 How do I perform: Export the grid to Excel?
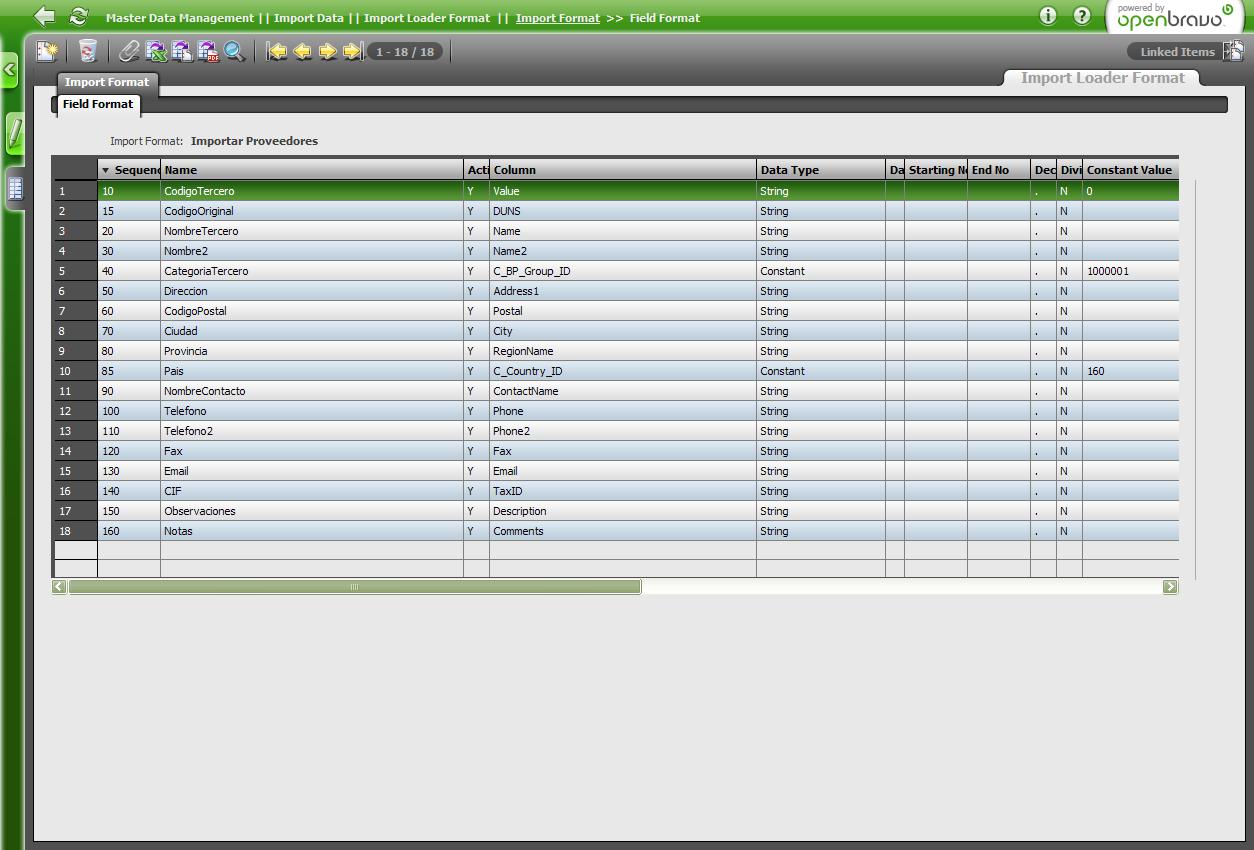click(156, 51)
